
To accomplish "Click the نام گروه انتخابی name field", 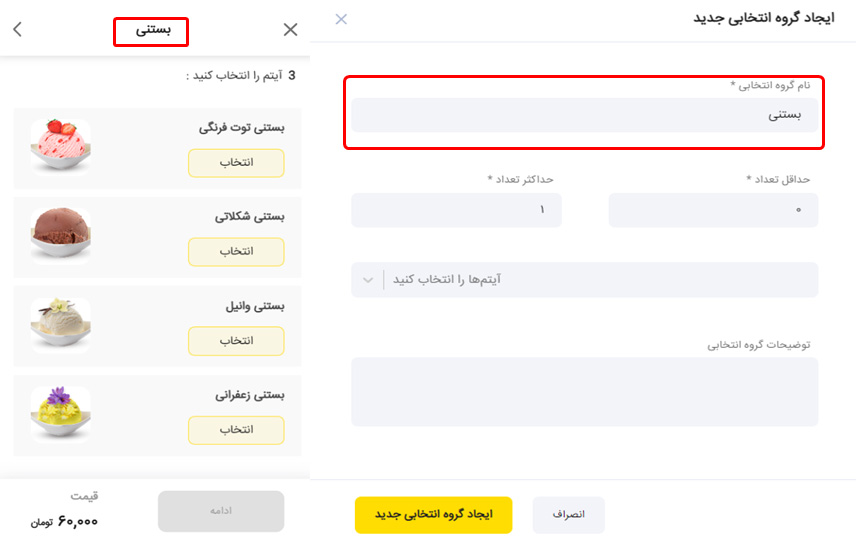I will (x=585, y=115).
